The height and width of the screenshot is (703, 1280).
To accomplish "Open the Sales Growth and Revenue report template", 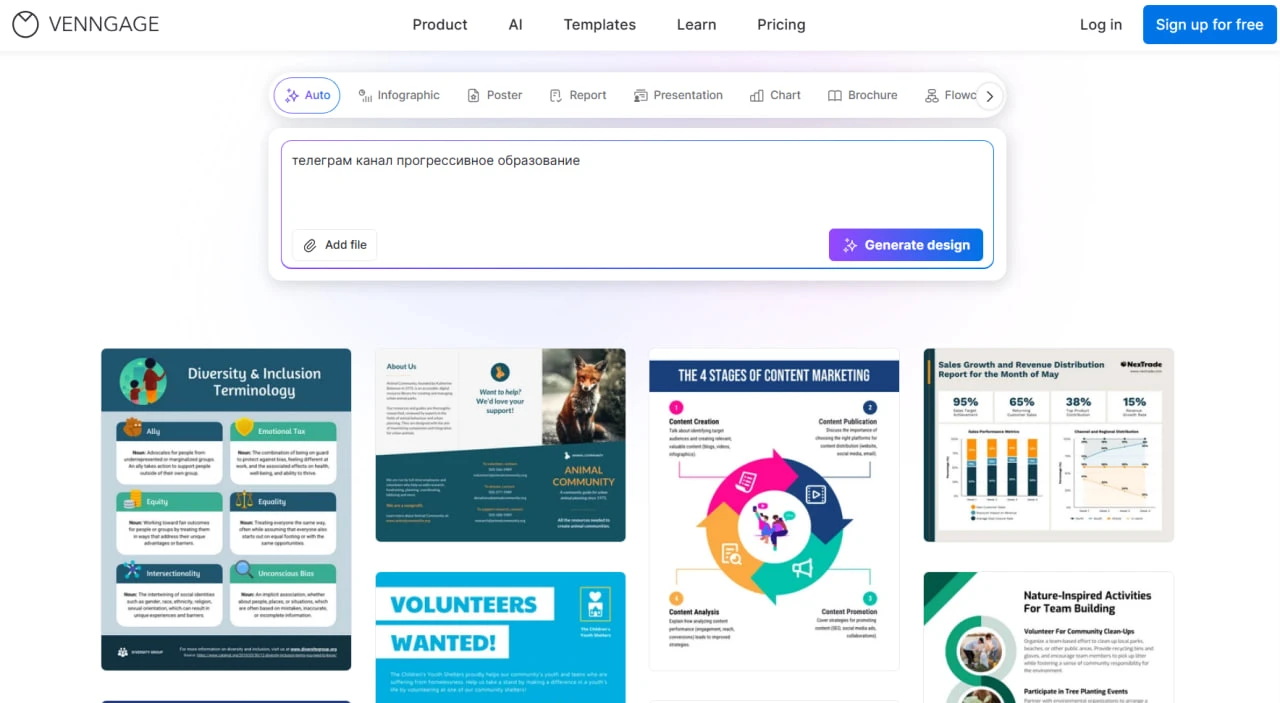I will pyautogui.click(x=1048, y=445).
